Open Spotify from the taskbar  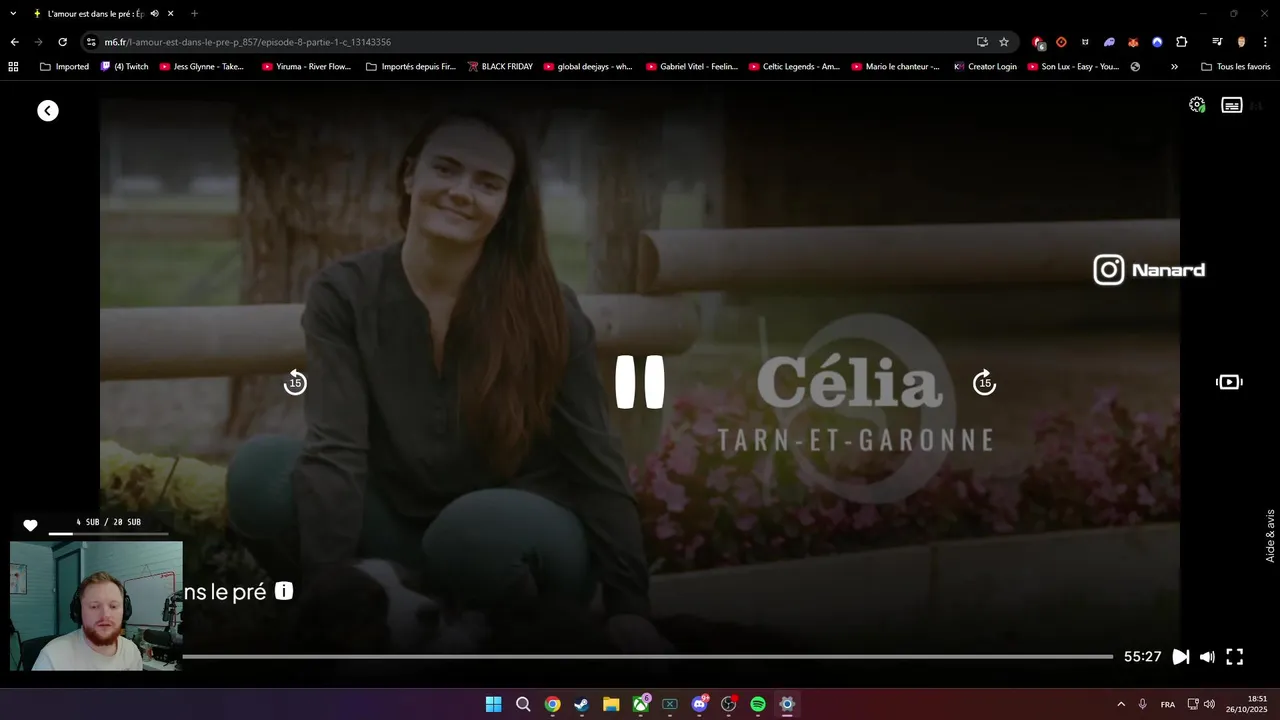point(758,704)
